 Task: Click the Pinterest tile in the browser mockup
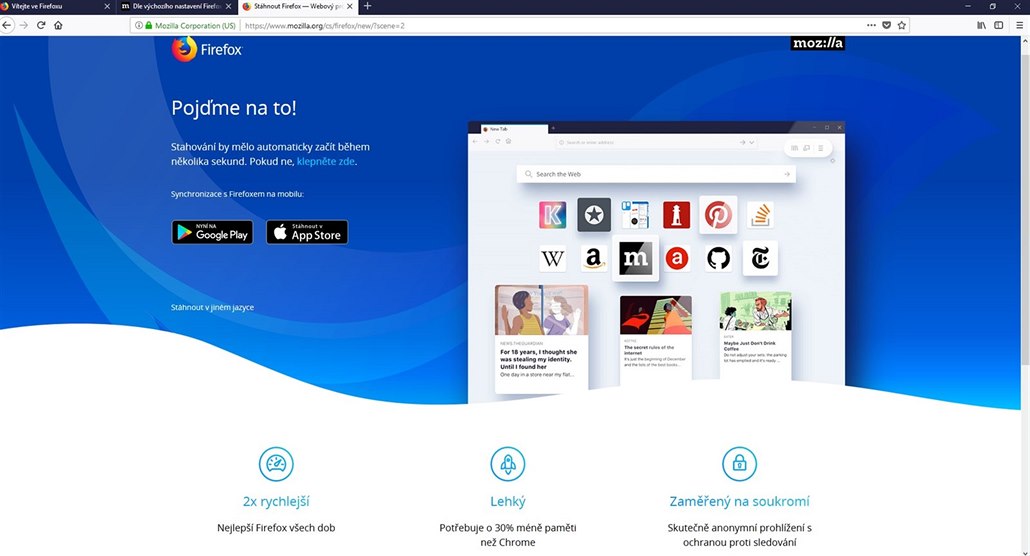click(x=718, y=215)
